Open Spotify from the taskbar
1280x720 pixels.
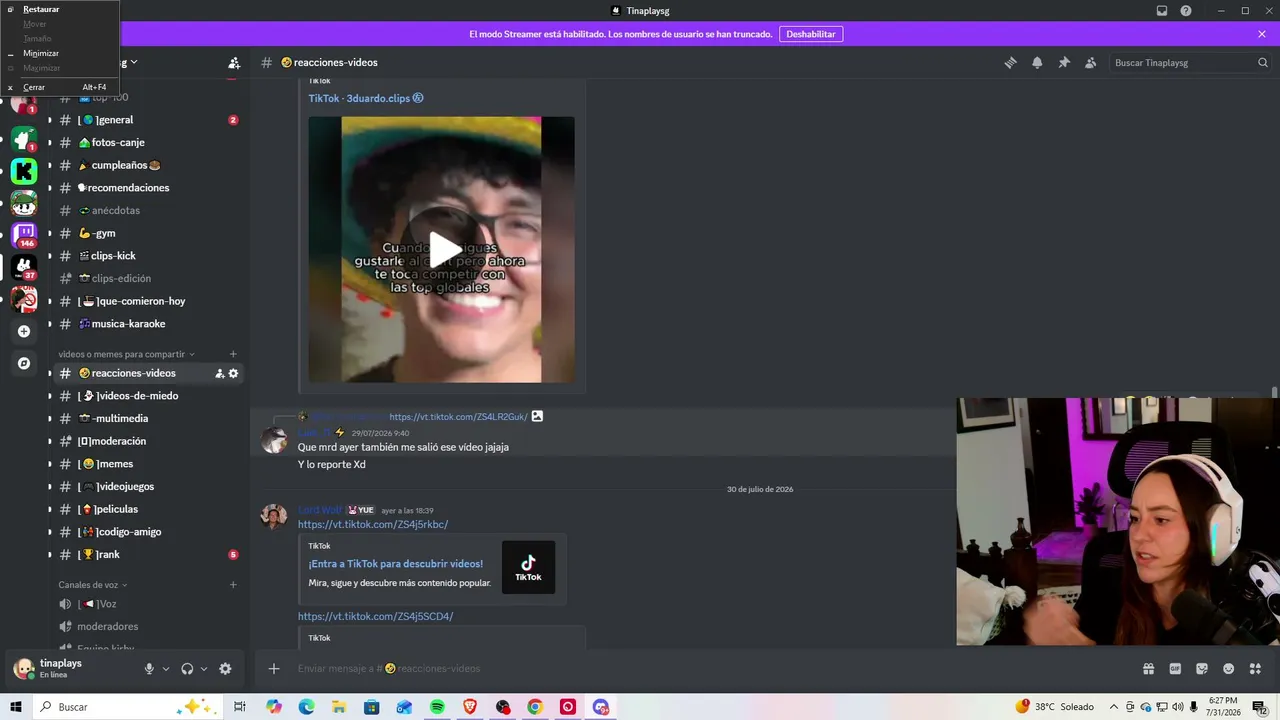click(x=437, y=707)
